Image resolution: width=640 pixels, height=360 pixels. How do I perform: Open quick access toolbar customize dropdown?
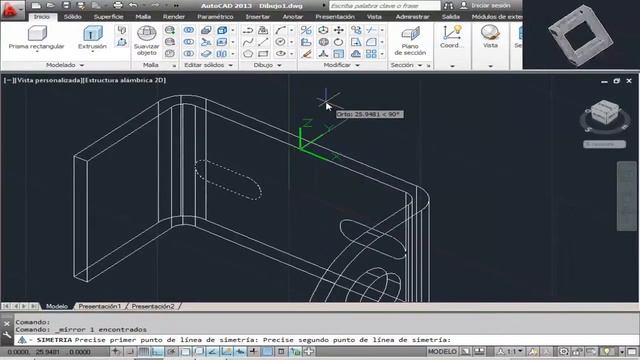pyautogui.click(x=176, y=6)
